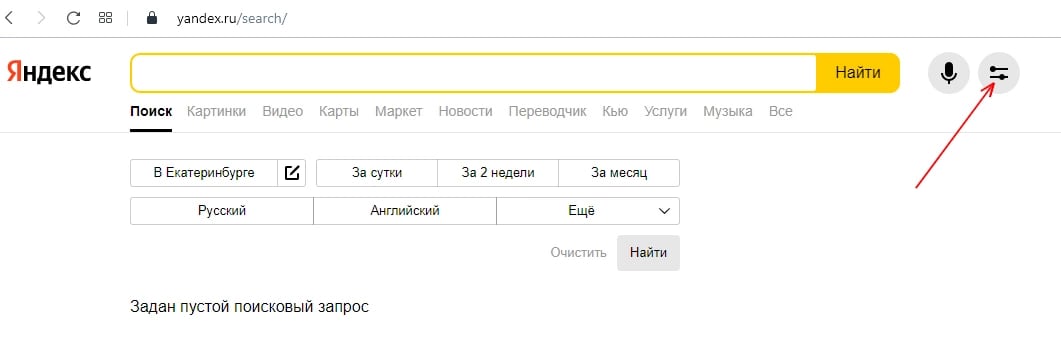Open the Новости tab

click(x=466, y=112)
